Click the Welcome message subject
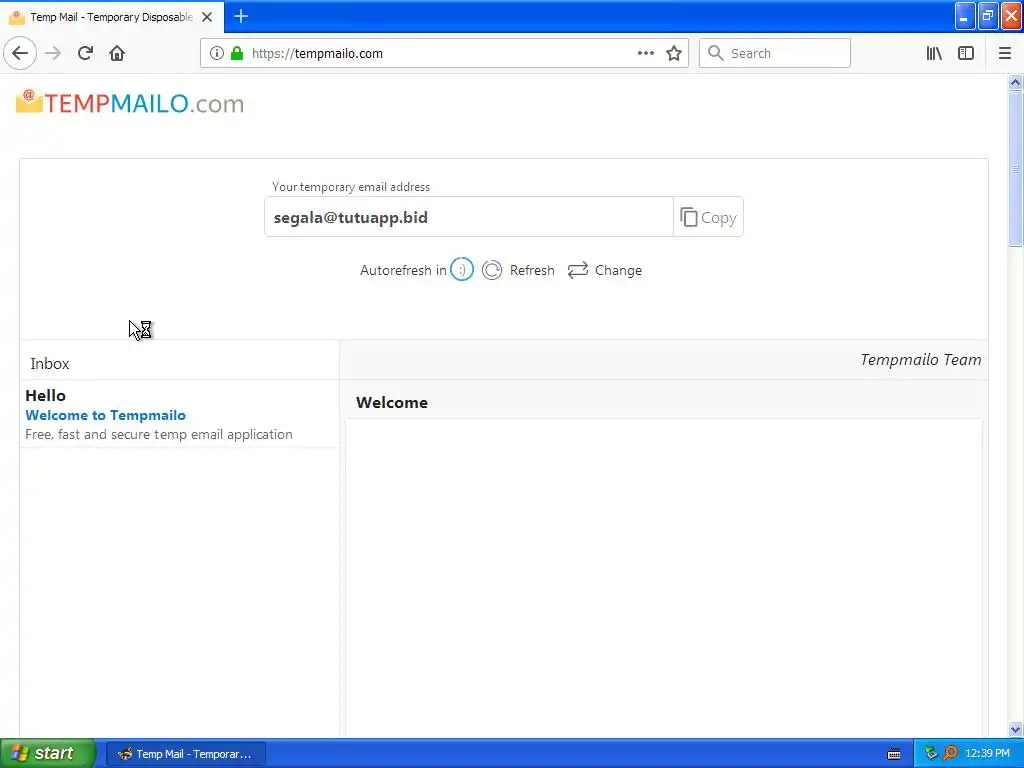 pos(392,402)
